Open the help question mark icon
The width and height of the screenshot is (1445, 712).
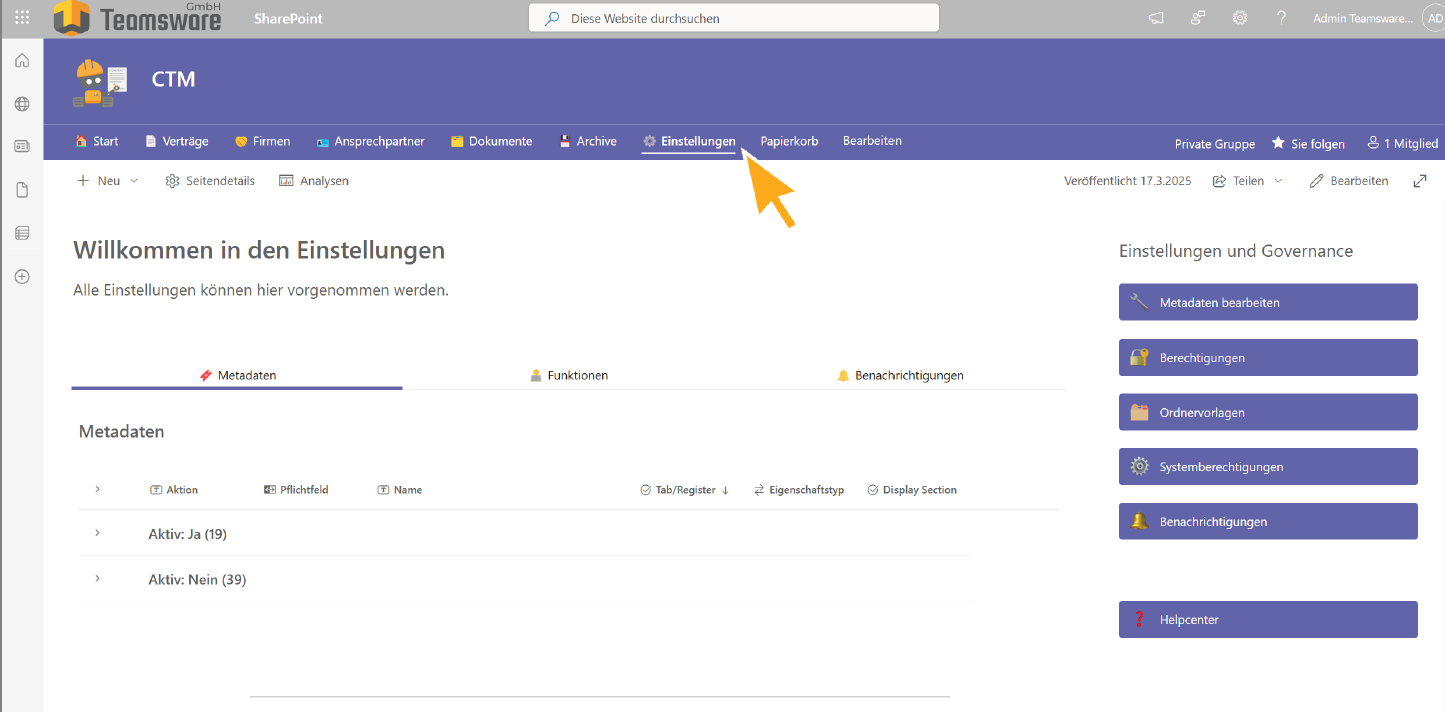[x=1281, y=18]
